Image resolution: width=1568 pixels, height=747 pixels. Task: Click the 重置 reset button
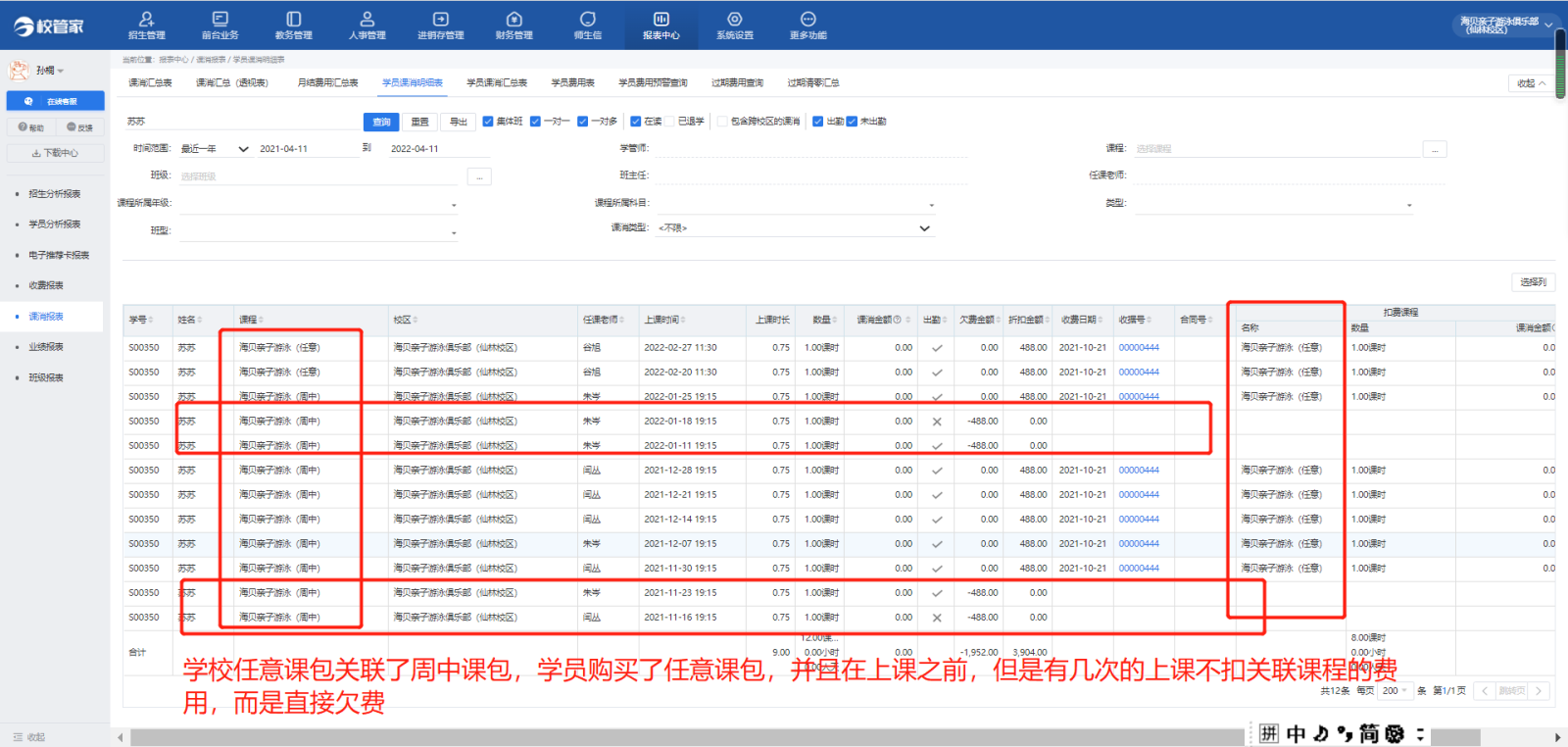click(419, 122)
